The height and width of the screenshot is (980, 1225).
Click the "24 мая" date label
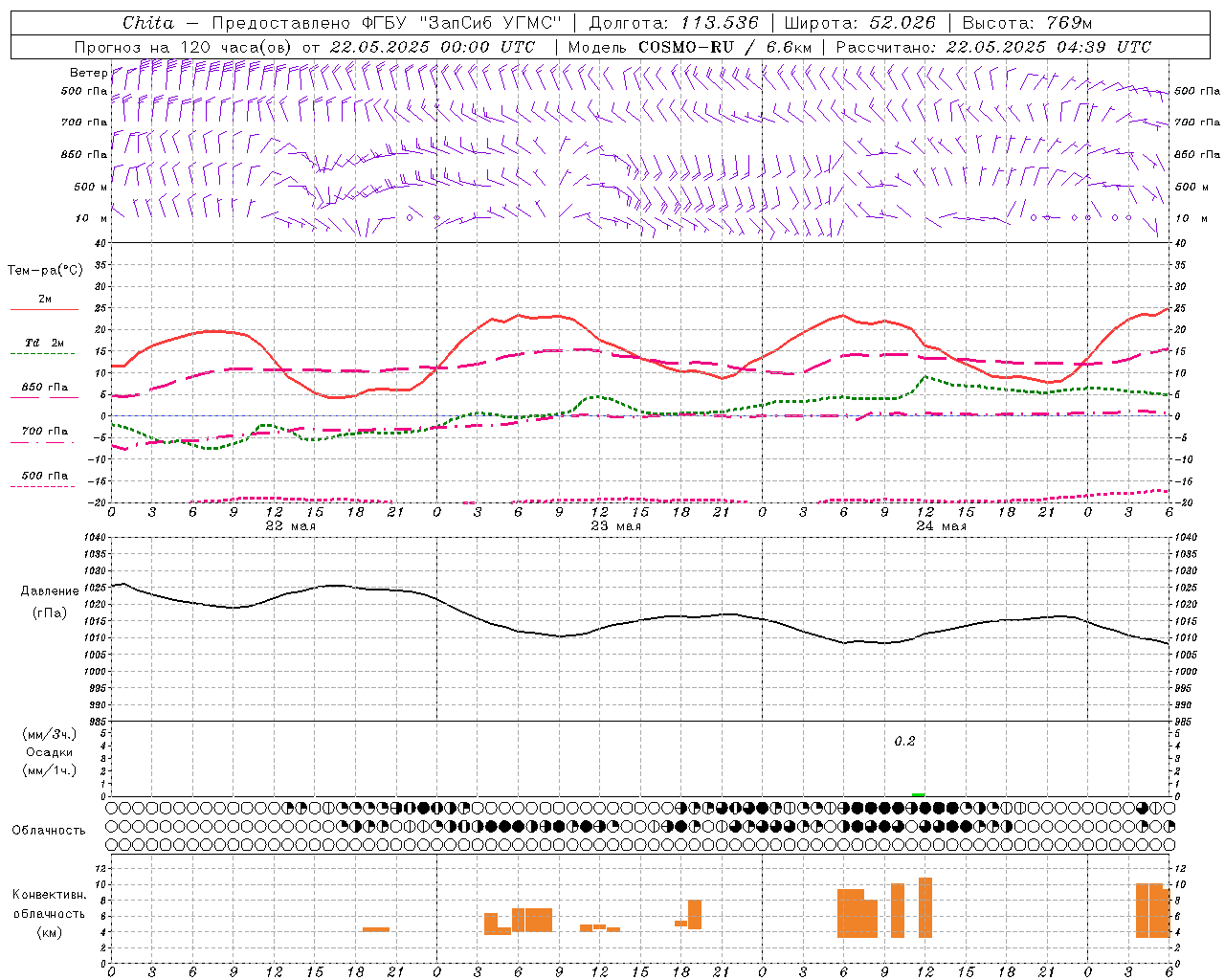(x=941, y=526)
